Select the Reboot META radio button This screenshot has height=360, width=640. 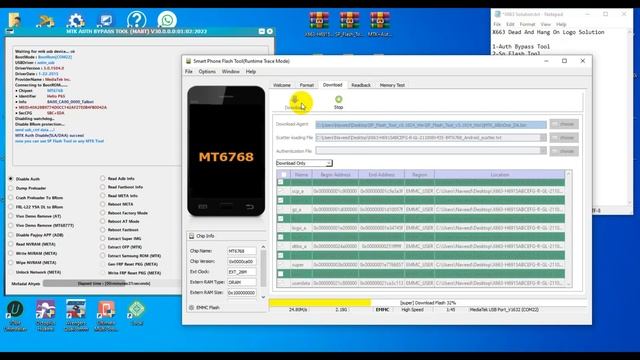pyautogui.click(x=102, y=204)
